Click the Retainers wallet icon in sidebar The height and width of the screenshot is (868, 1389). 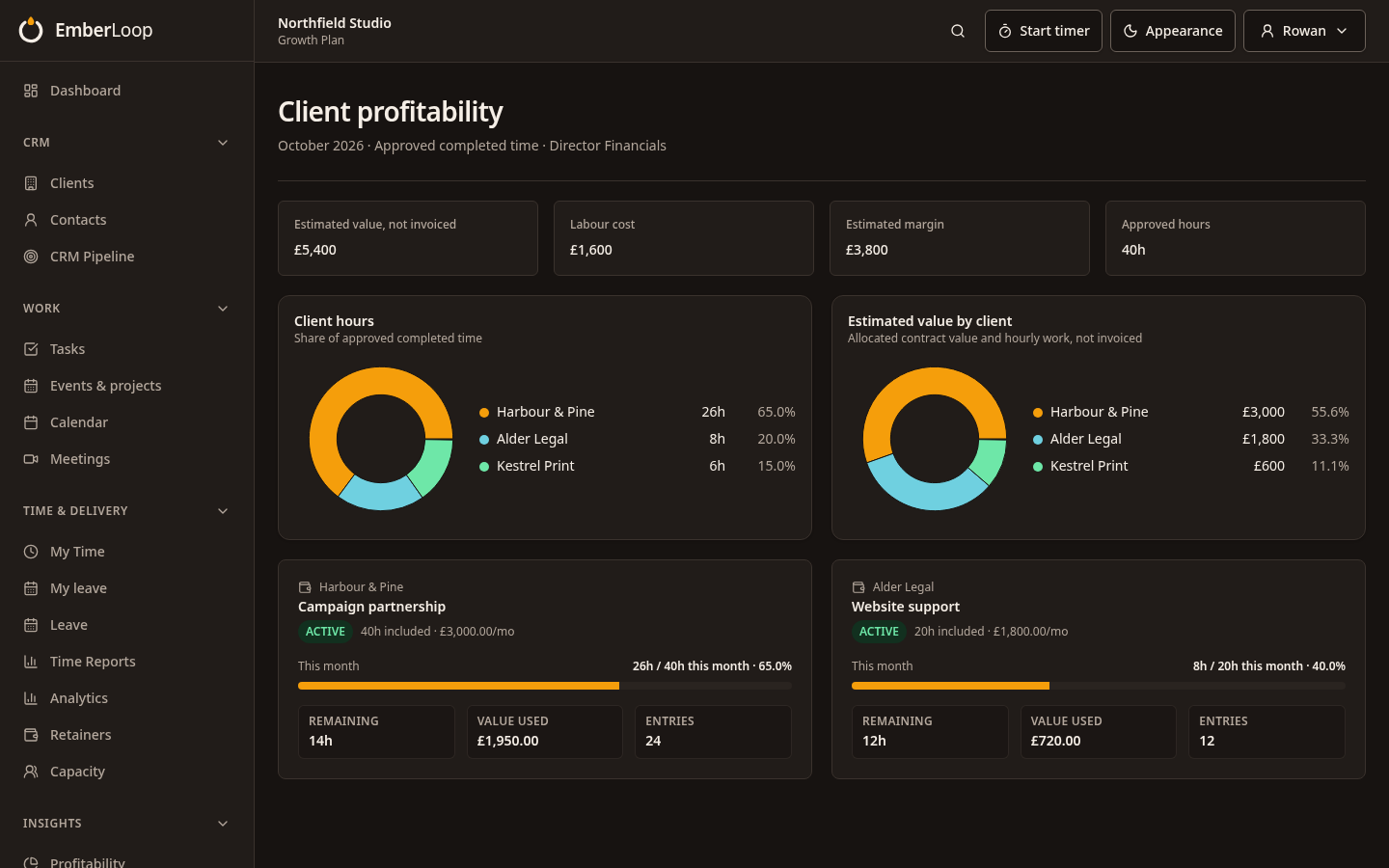(31, 735)
